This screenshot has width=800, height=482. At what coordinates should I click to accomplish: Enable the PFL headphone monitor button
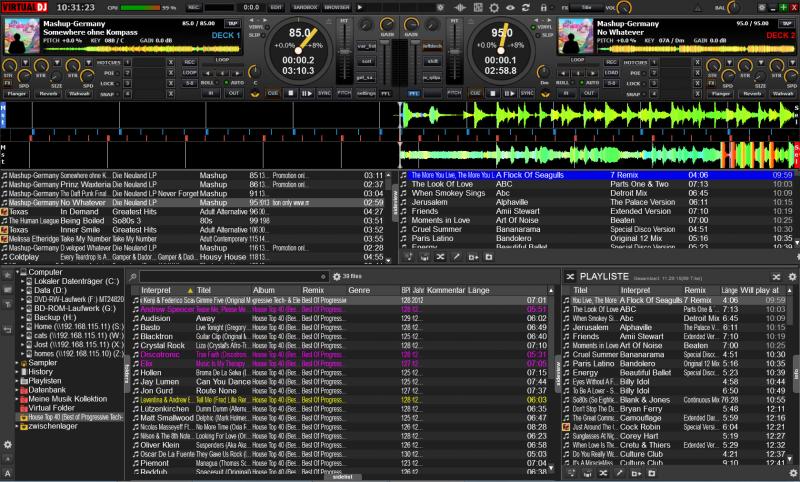(x=386, y=92)
